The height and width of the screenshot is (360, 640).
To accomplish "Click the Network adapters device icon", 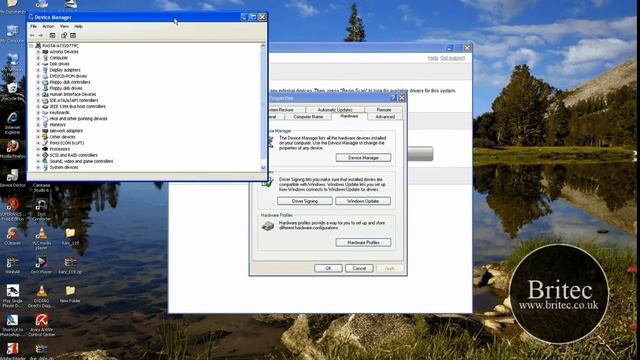I will pos(45,131).
